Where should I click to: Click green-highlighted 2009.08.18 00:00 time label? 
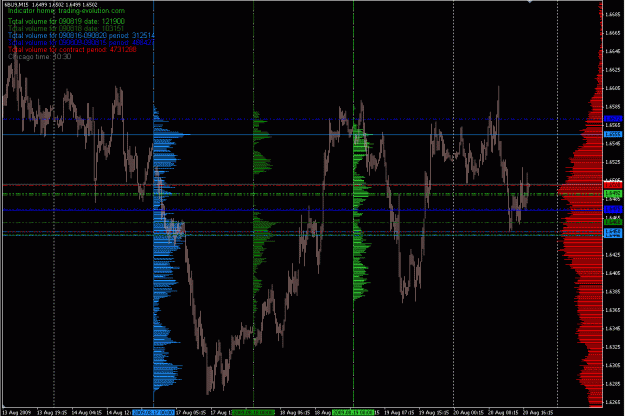(x=254, y=412)
